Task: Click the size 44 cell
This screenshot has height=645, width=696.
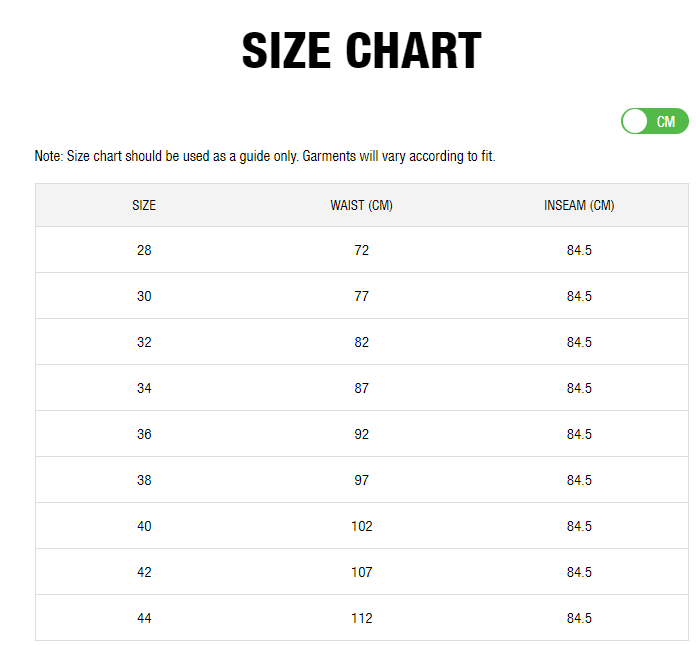Action: click(x=144, y=618)
